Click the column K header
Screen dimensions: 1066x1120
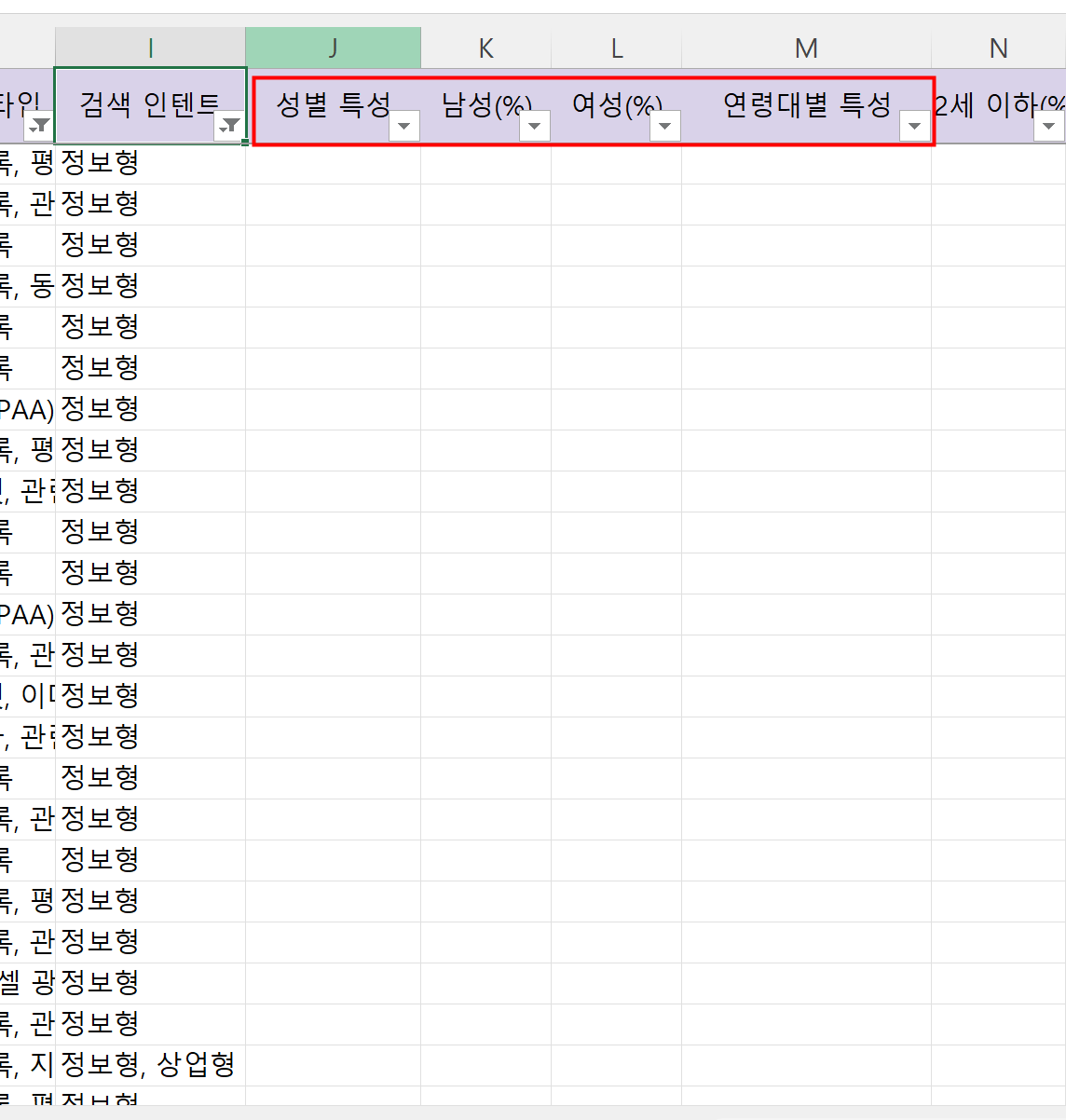485,48
